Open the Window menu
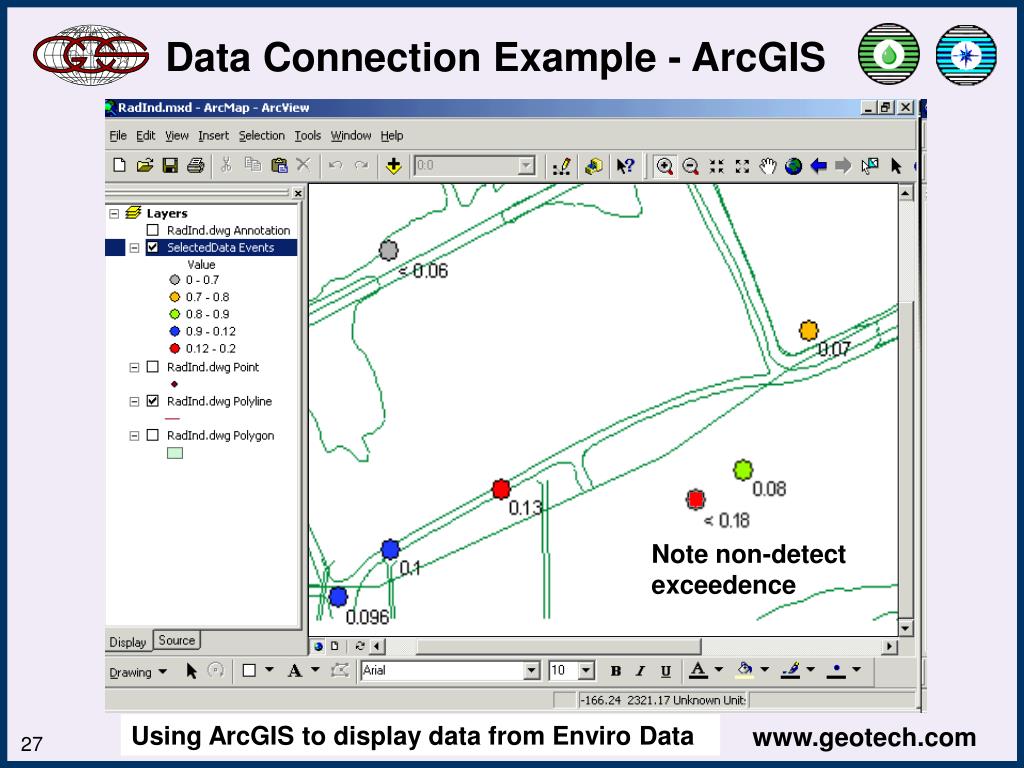Viewport: 1024px width, 768px height. (351, 135)
